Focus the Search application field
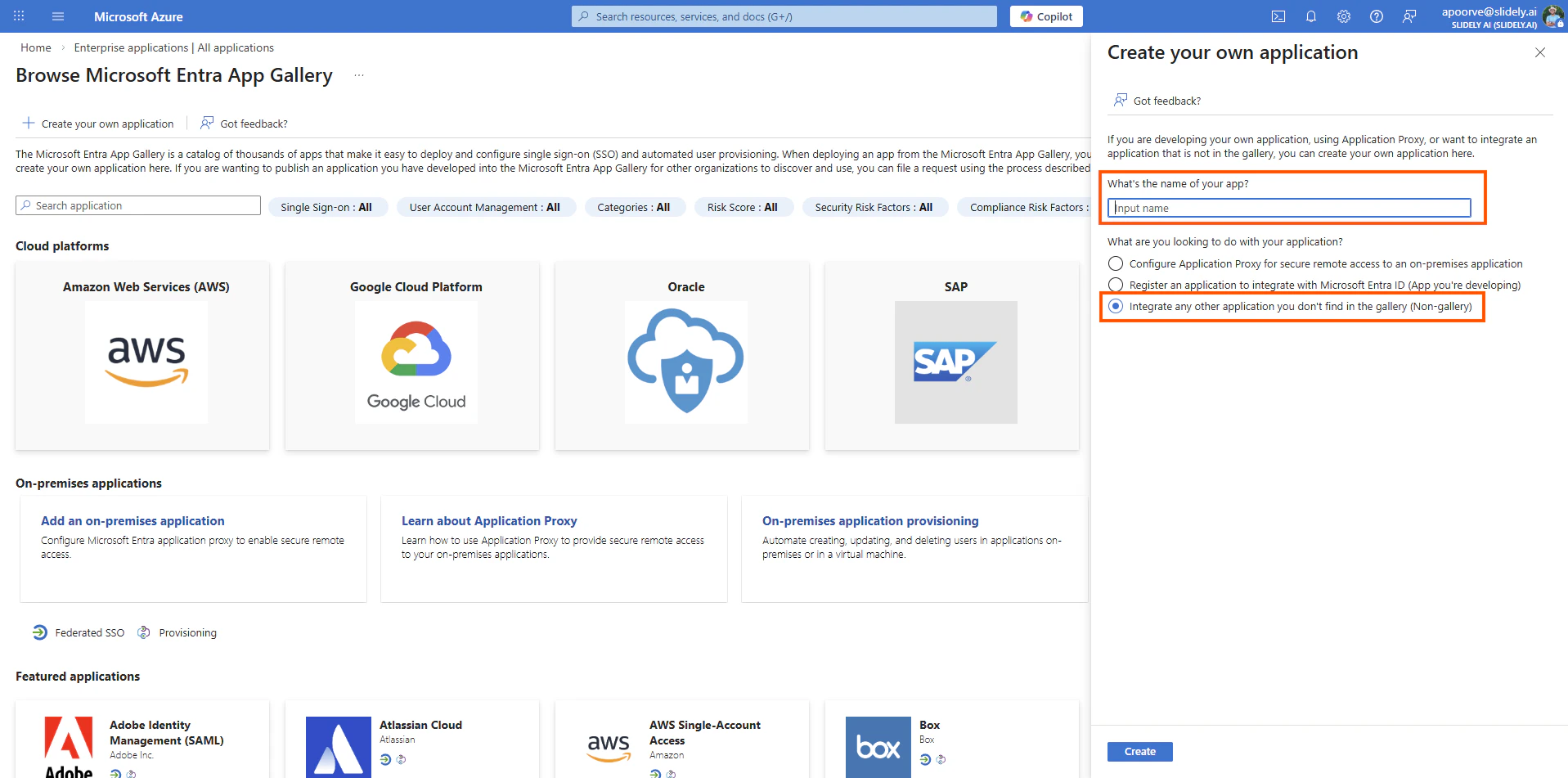1568x778 pixels. coord(138,205)
